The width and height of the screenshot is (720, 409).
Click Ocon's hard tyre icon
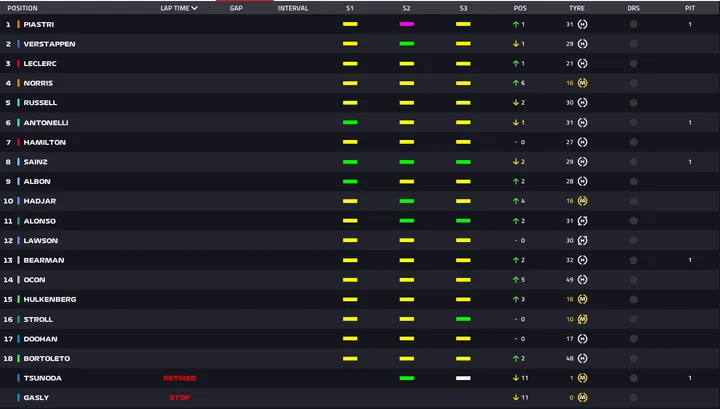pyautogui.click(x=582, y=280)
